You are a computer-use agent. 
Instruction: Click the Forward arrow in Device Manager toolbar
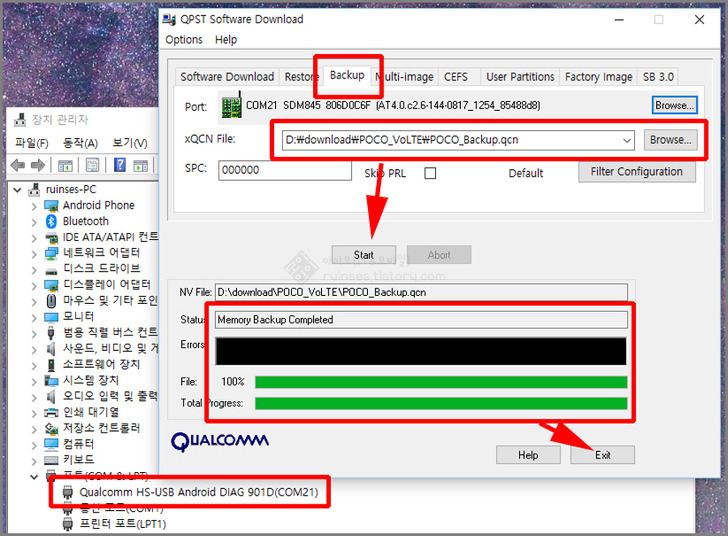pyautogui.click(x=38, y=165)
